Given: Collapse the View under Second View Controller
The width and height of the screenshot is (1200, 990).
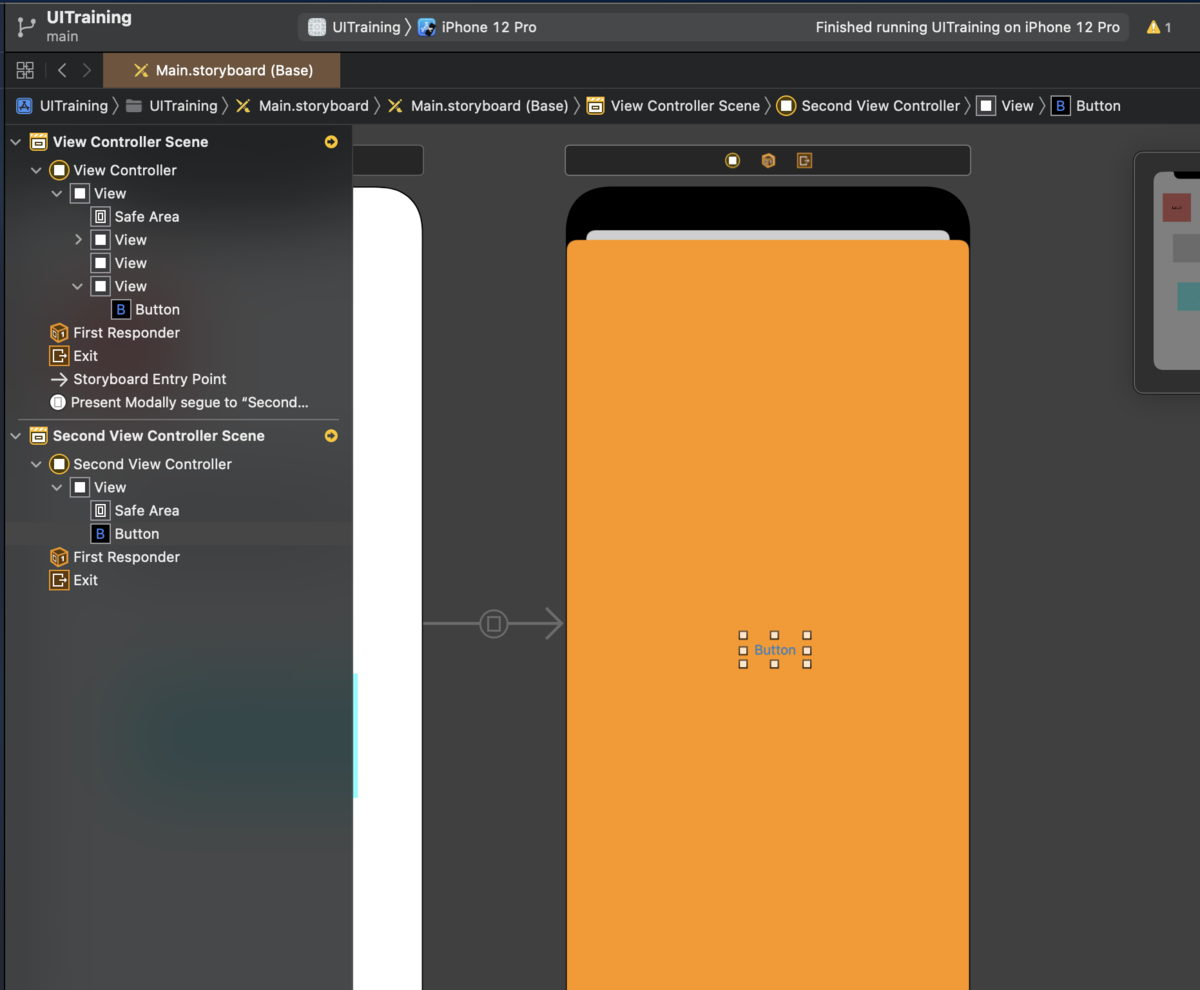Looking at the screenshot, I should pyautogui.click(x=57, y=487).
